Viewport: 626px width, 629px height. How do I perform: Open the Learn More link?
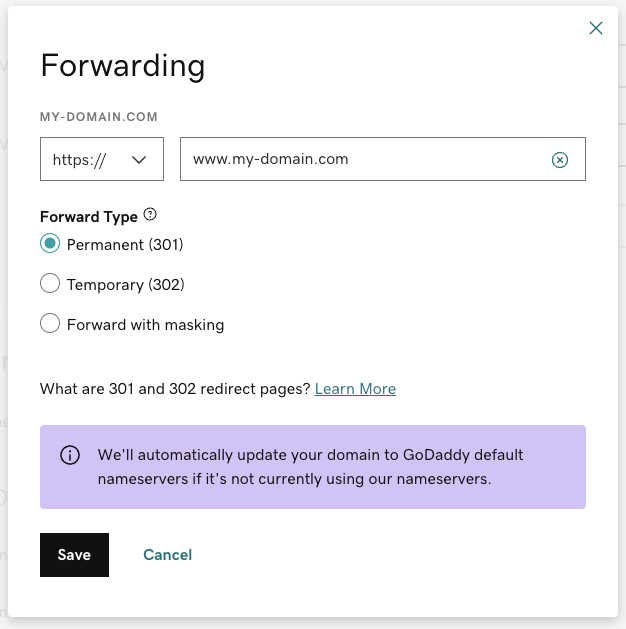[355, 389]
